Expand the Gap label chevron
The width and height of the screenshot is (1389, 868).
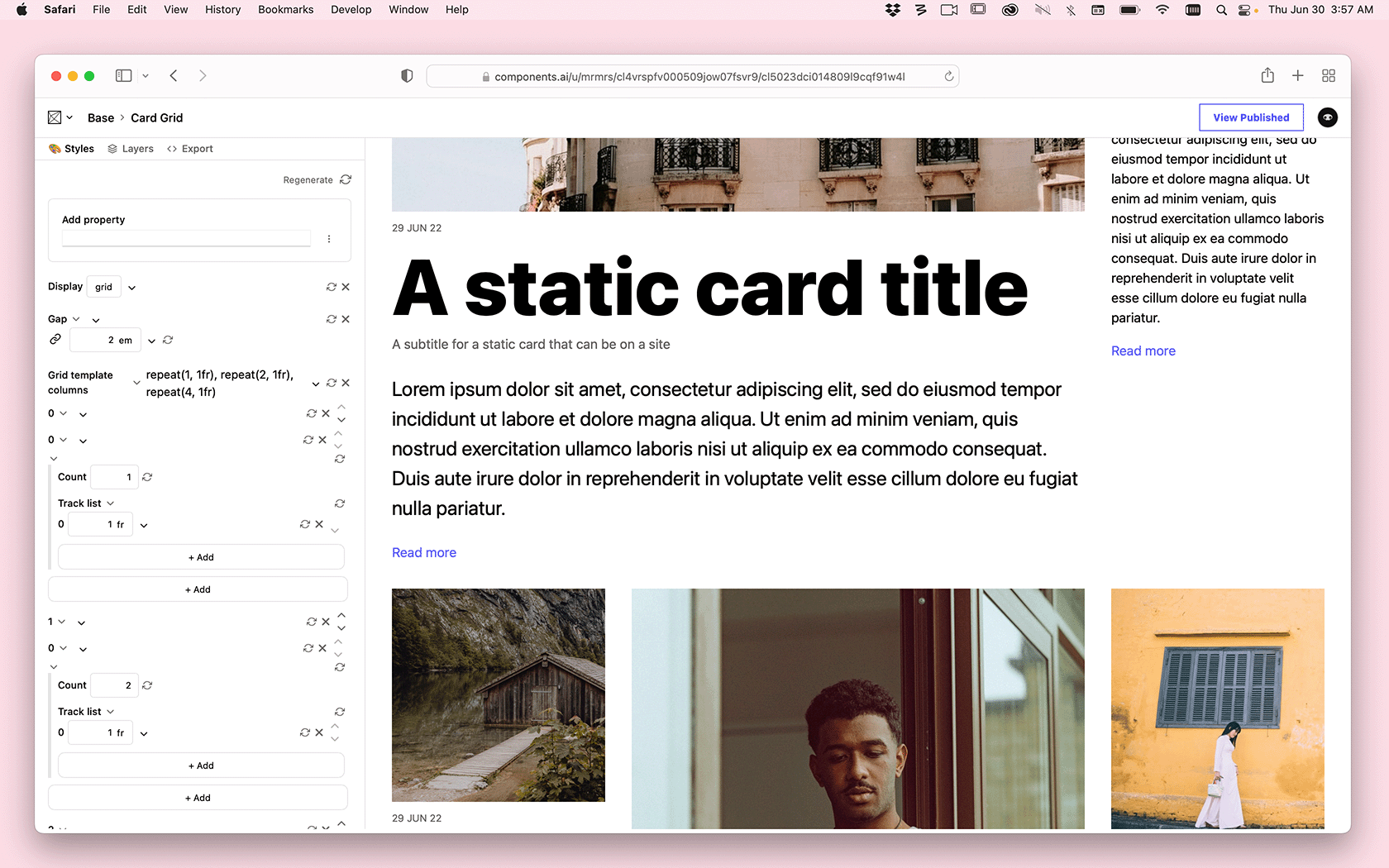pyautogui.click(x=76, y=319)
